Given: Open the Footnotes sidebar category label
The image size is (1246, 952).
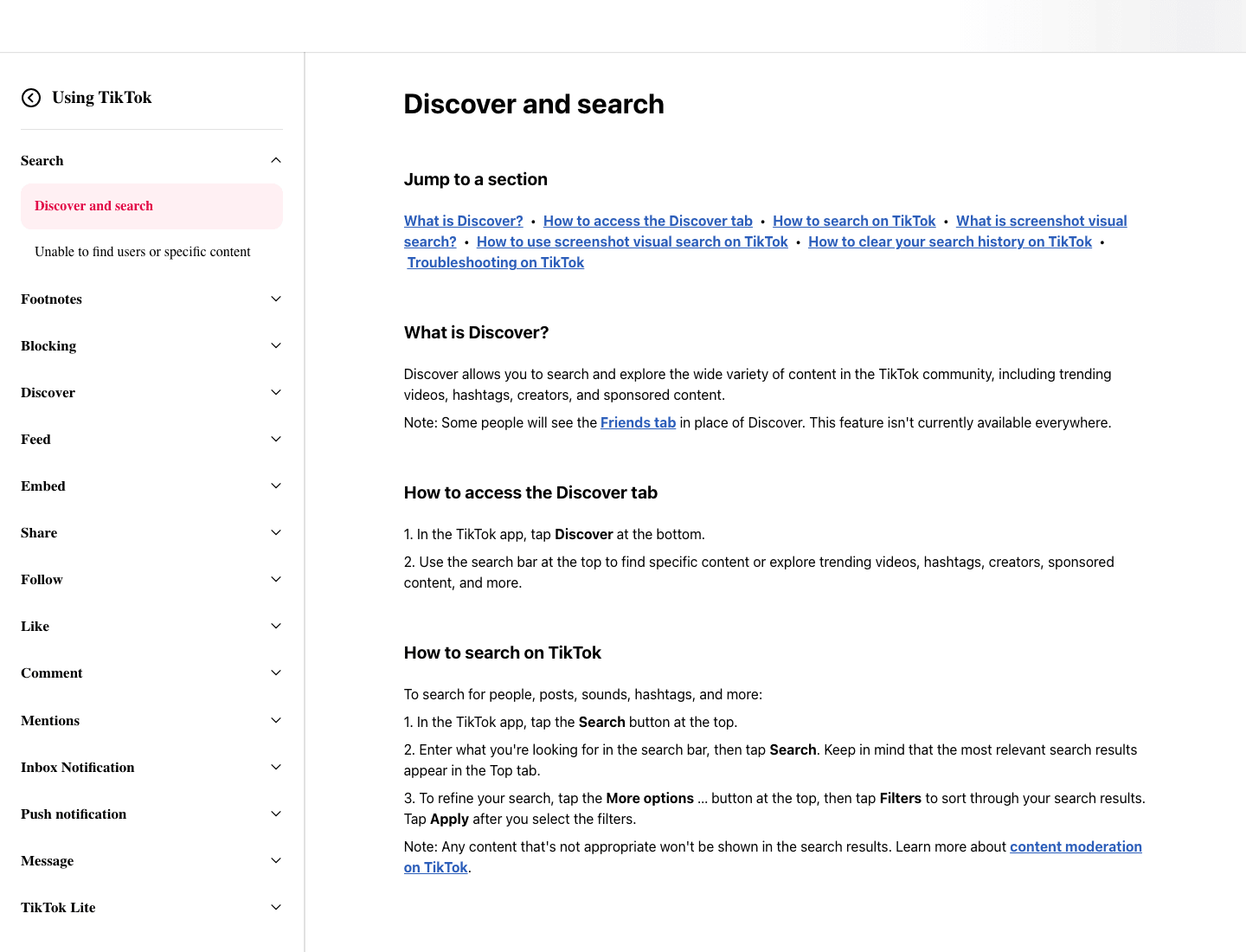Looking at the screenshot, I should [52, 299].
